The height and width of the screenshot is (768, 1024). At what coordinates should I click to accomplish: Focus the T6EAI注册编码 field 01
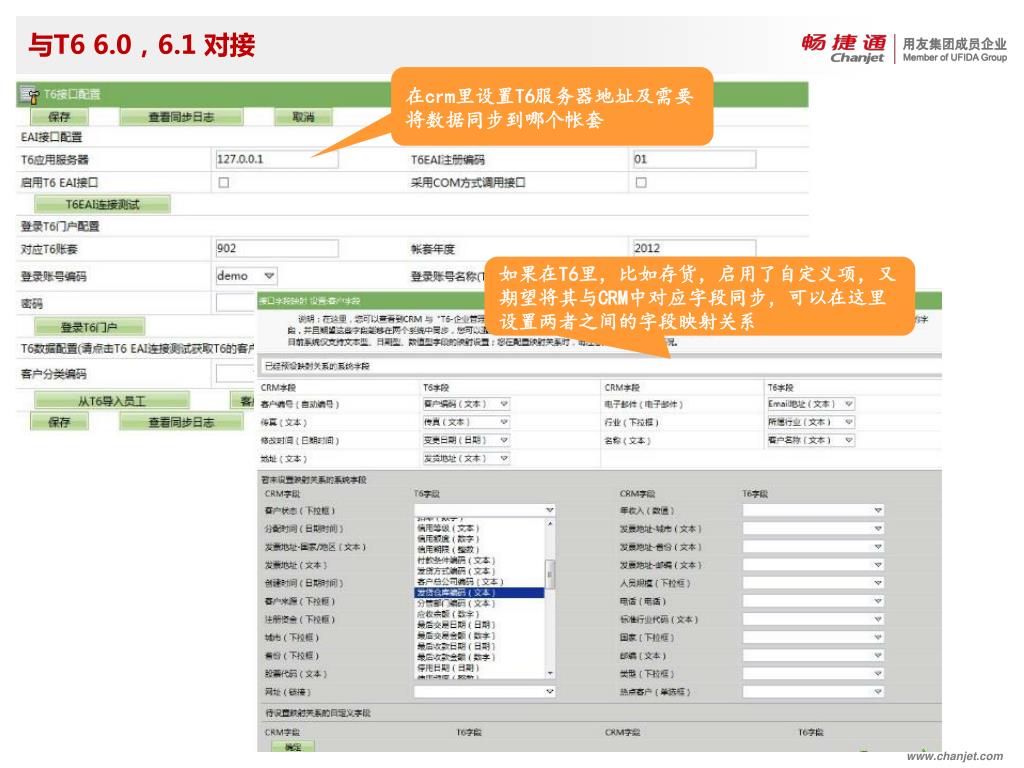(694, 159)
